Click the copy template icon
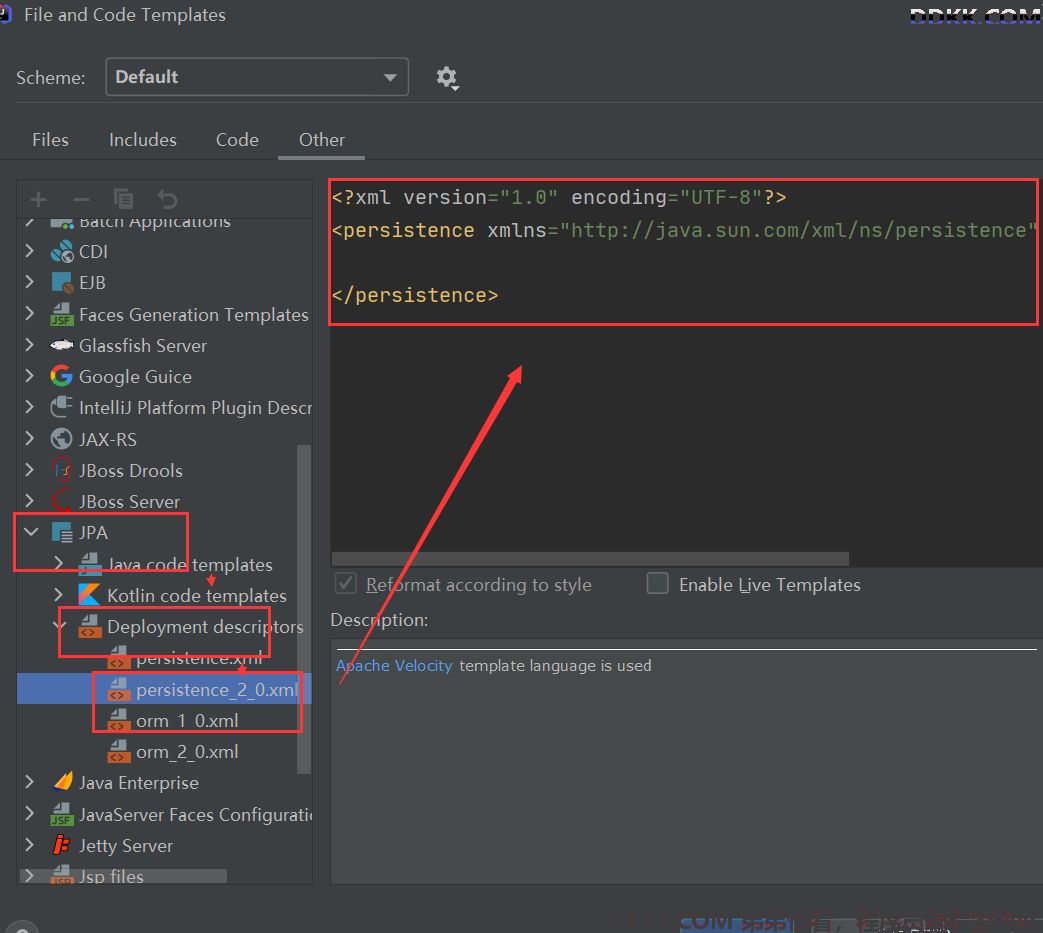Viewport: 1043px width, 933px height. (124, 199)
